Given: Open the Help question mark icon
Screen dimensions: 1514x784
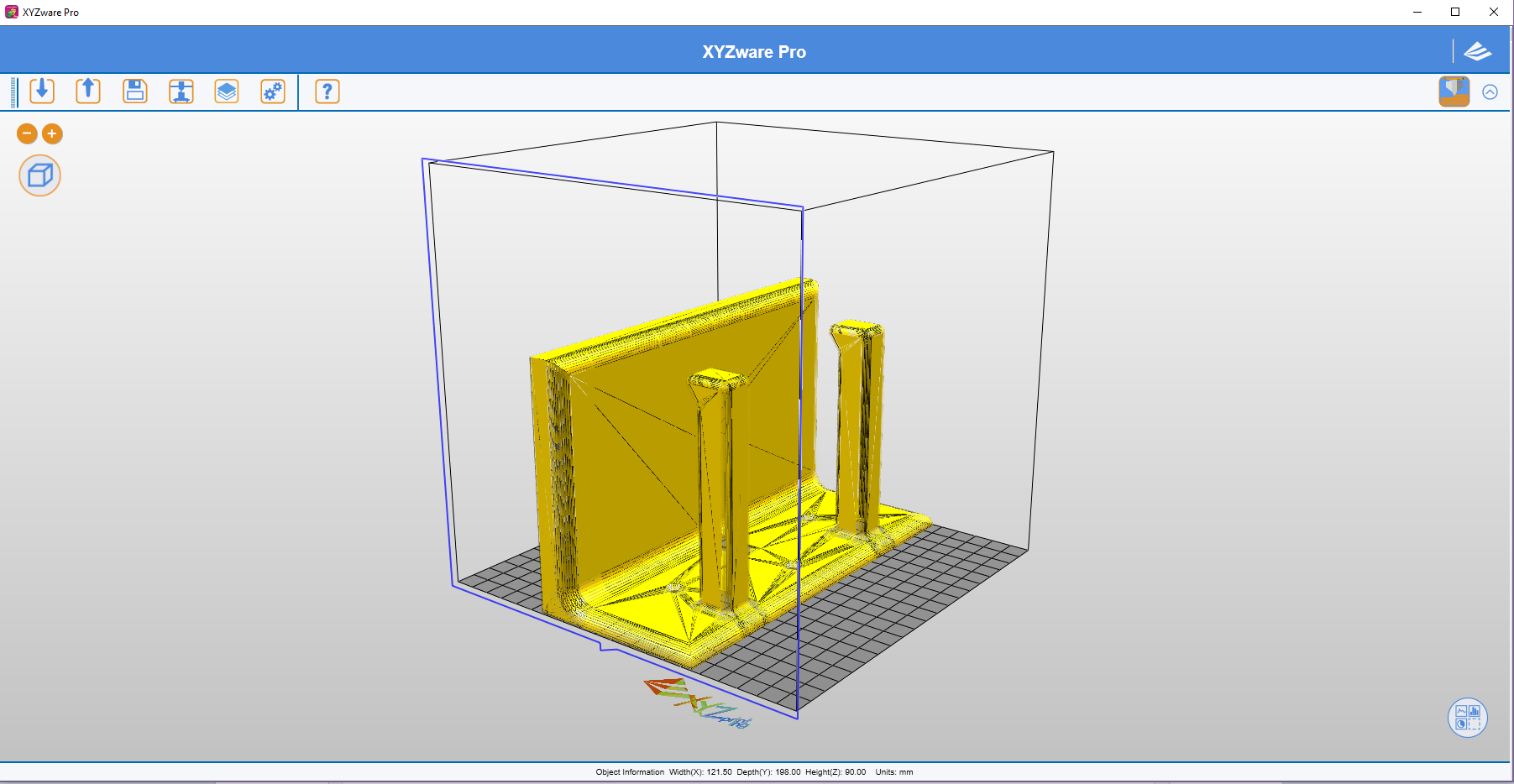Looking at the screenshot, I should (327, 91).
